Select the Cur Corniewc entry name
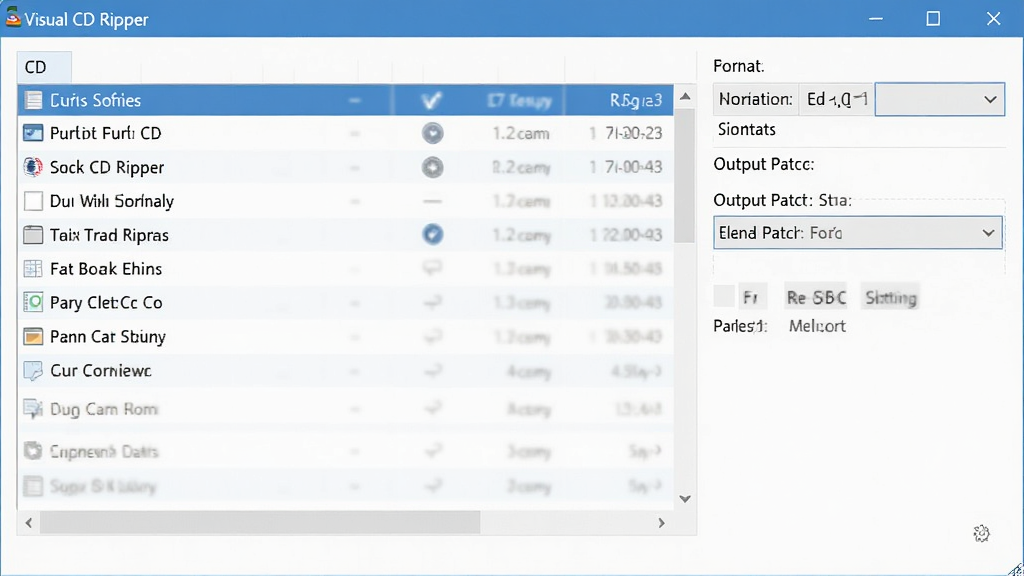The image size is (1024, 576). pos(101,370)
